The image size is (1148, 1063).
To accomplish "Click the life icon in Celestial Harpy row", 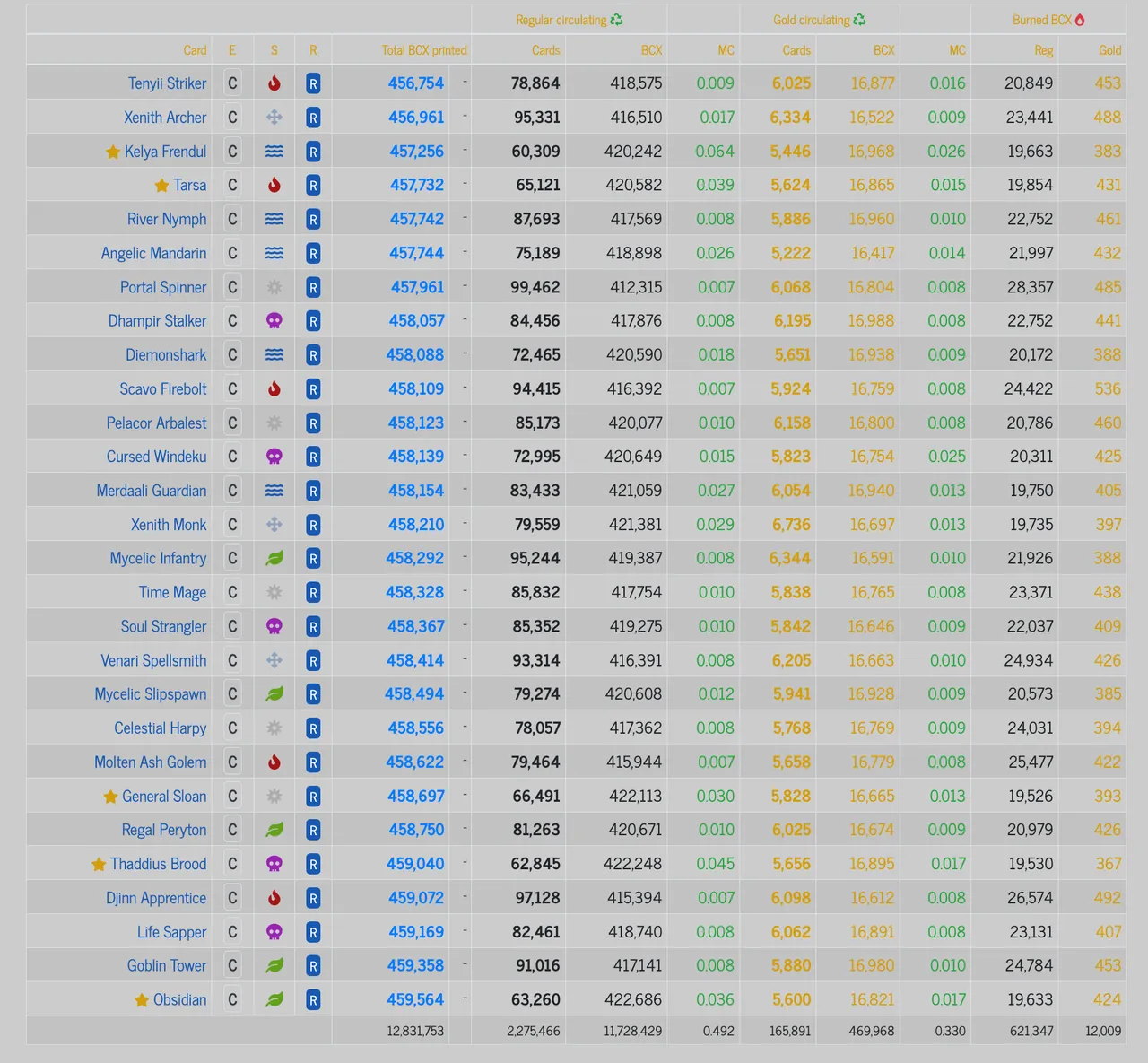I will coord(274,728).
